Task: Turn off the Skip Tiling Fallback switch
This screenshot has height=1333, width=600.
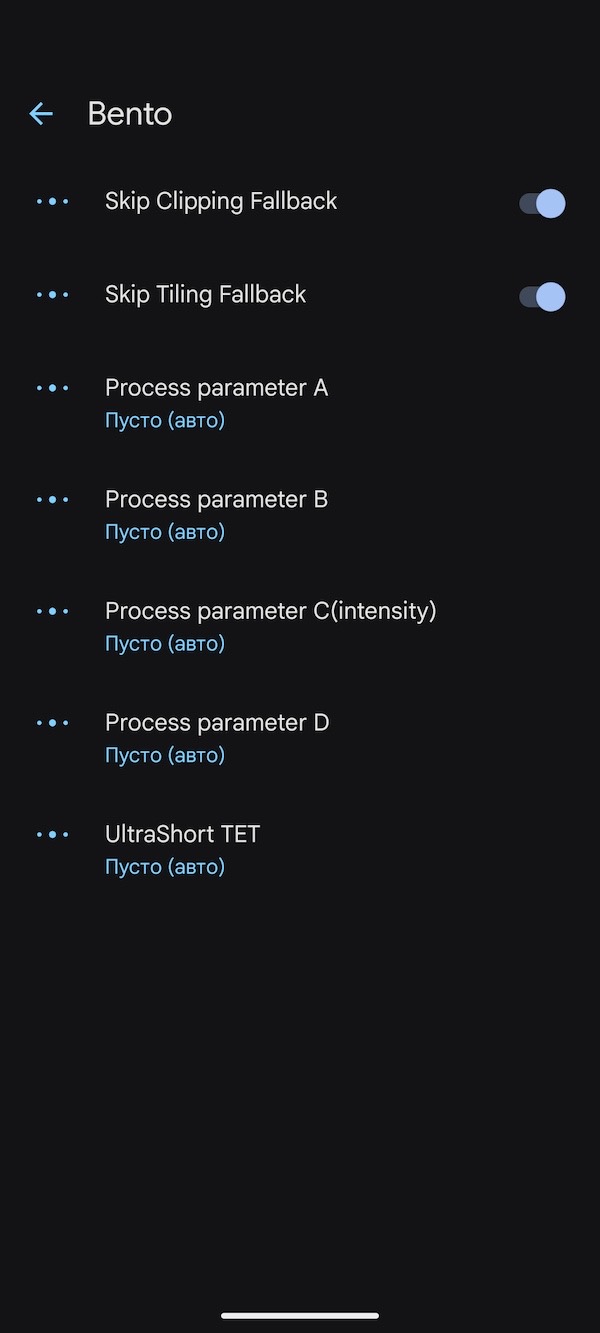Action: pos(542,297)
